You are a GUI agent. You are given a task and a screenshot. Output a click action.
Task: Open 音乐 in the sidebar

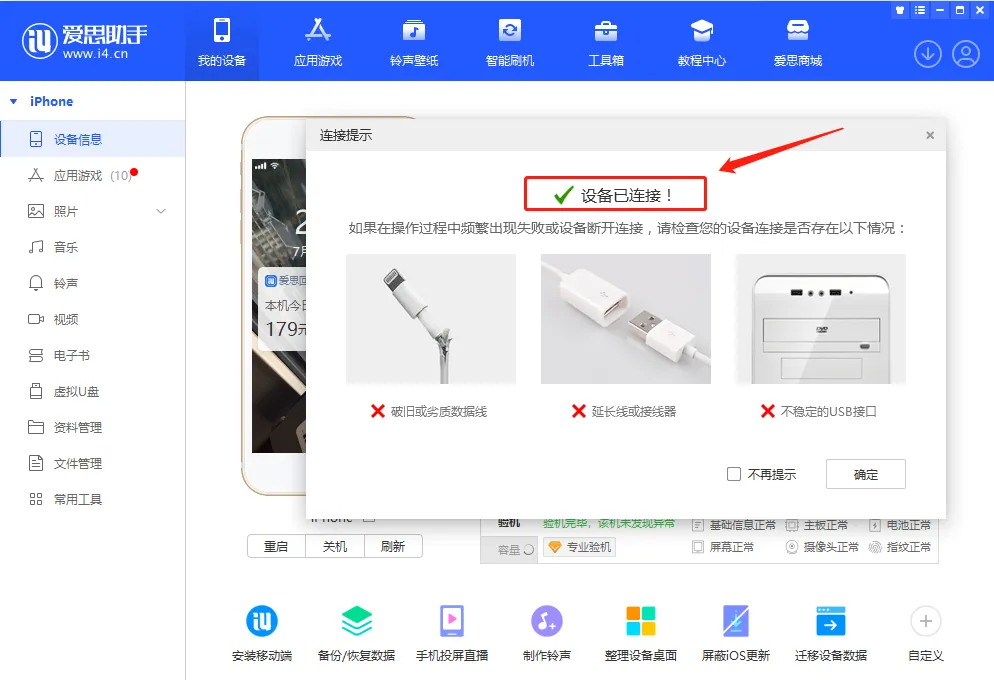pyautogui.click(x=93, y=247)
